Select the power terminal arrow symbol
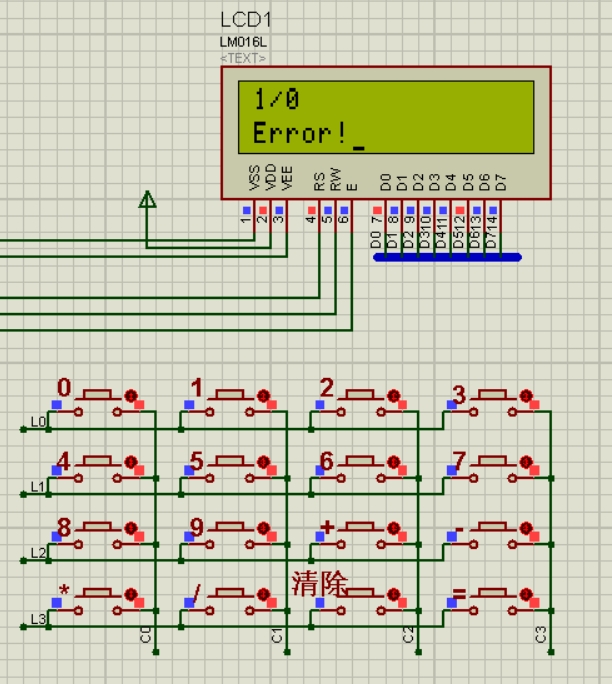The image size is (612, 684). pyautogui.click(x=147, y=199)
